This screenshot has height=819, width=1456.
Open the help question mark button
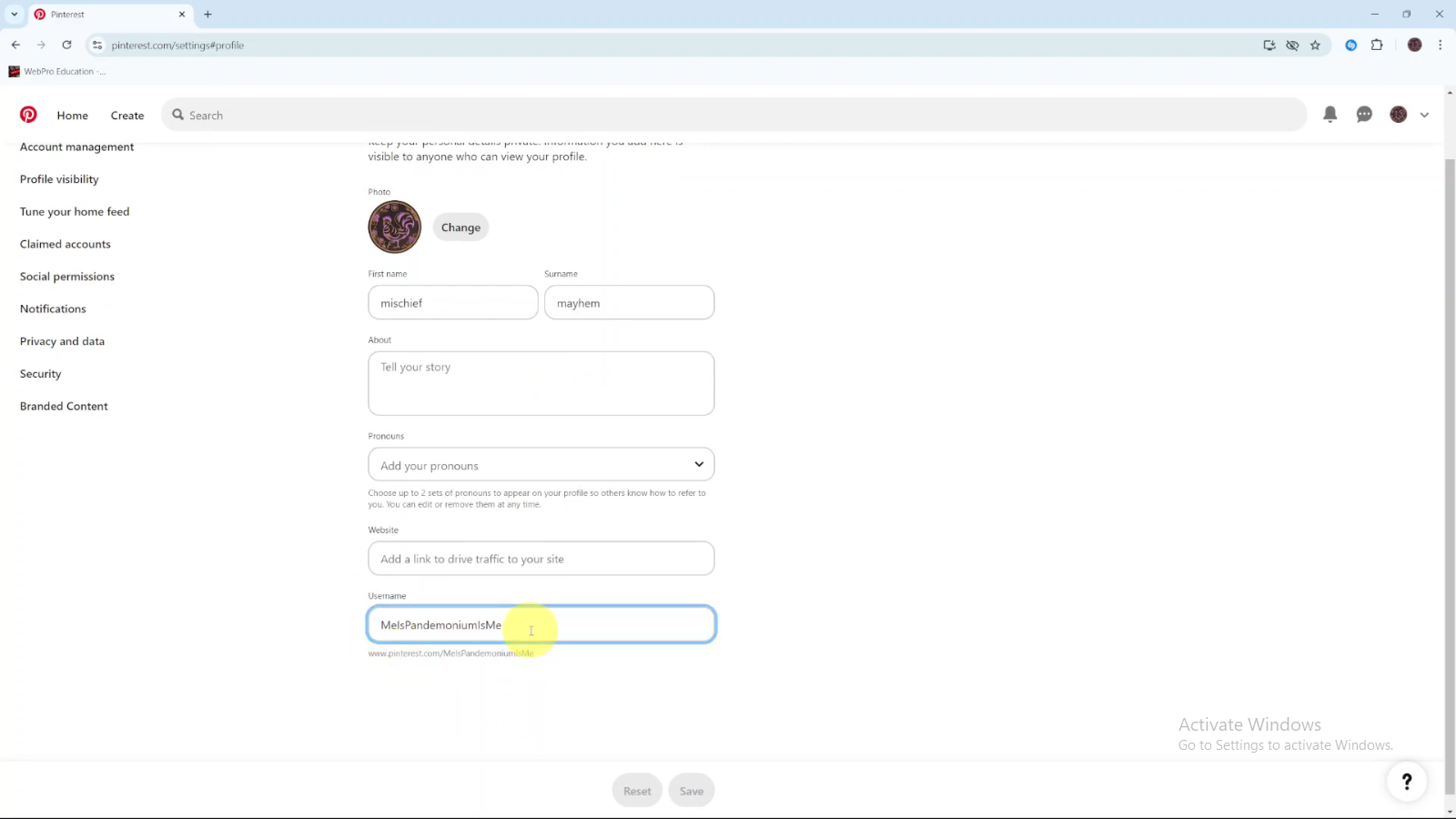pyautogui.click(x=1407, y=781)
